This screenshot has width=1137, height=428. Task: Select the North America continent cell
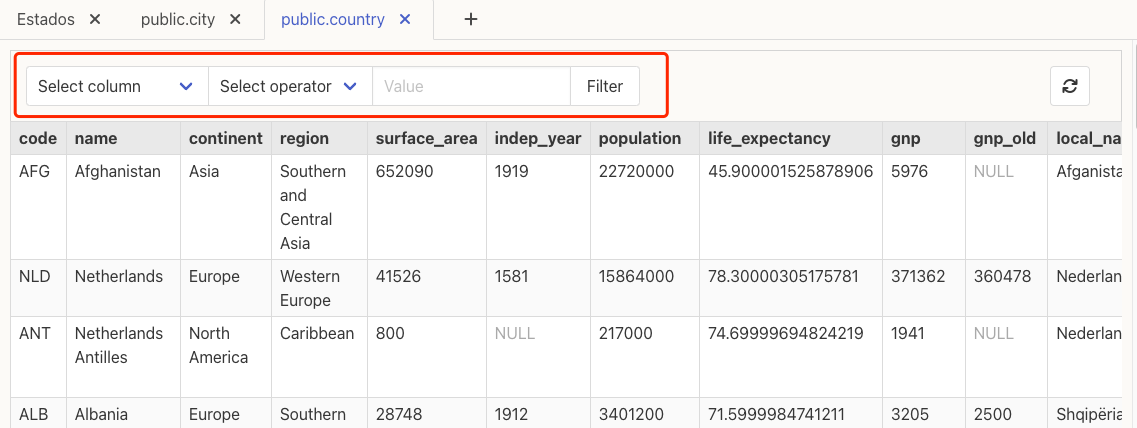pyautogui.click(x=226, y=357)
